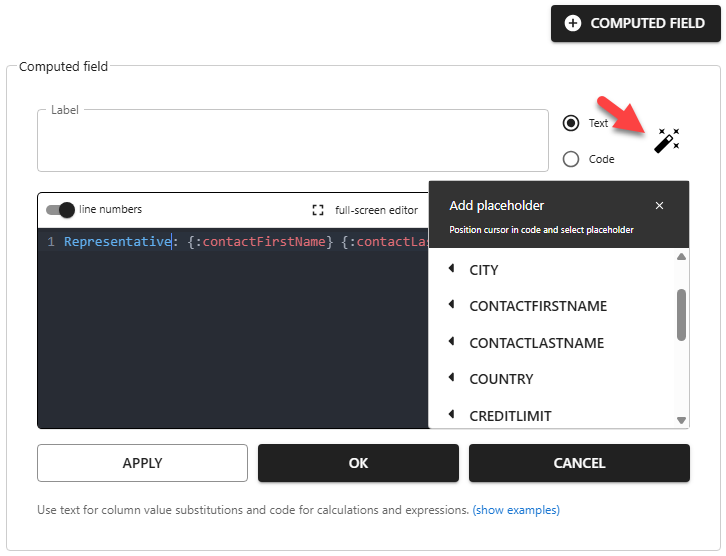Image resolution: width=726 pixels, height=556 pixels.
Task: Open the show examples link
Action: click(516, 510)
